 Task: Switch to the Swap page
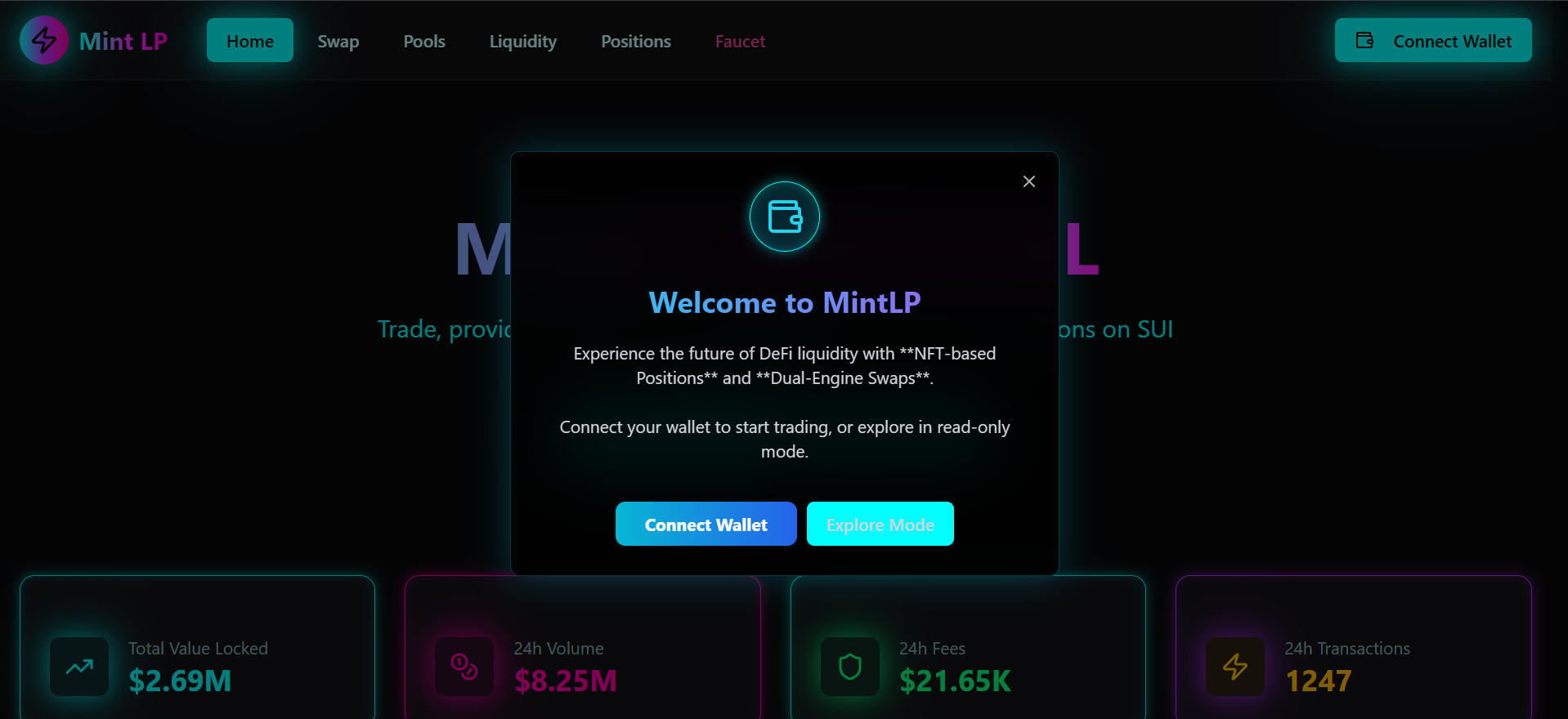pos(338,41)
